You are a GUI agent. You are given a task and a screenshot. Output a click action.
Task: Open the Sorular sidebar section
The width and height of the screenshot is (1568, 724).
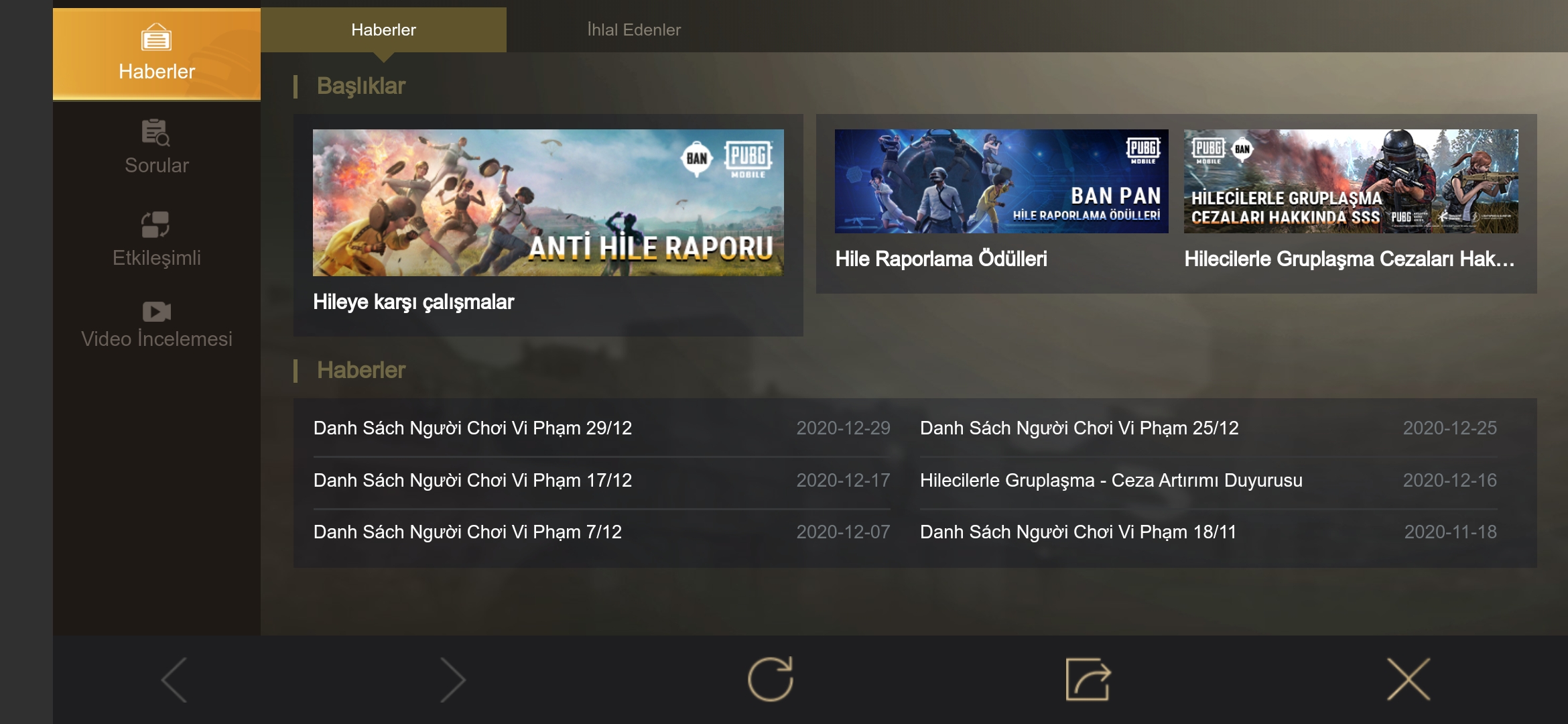157,147
